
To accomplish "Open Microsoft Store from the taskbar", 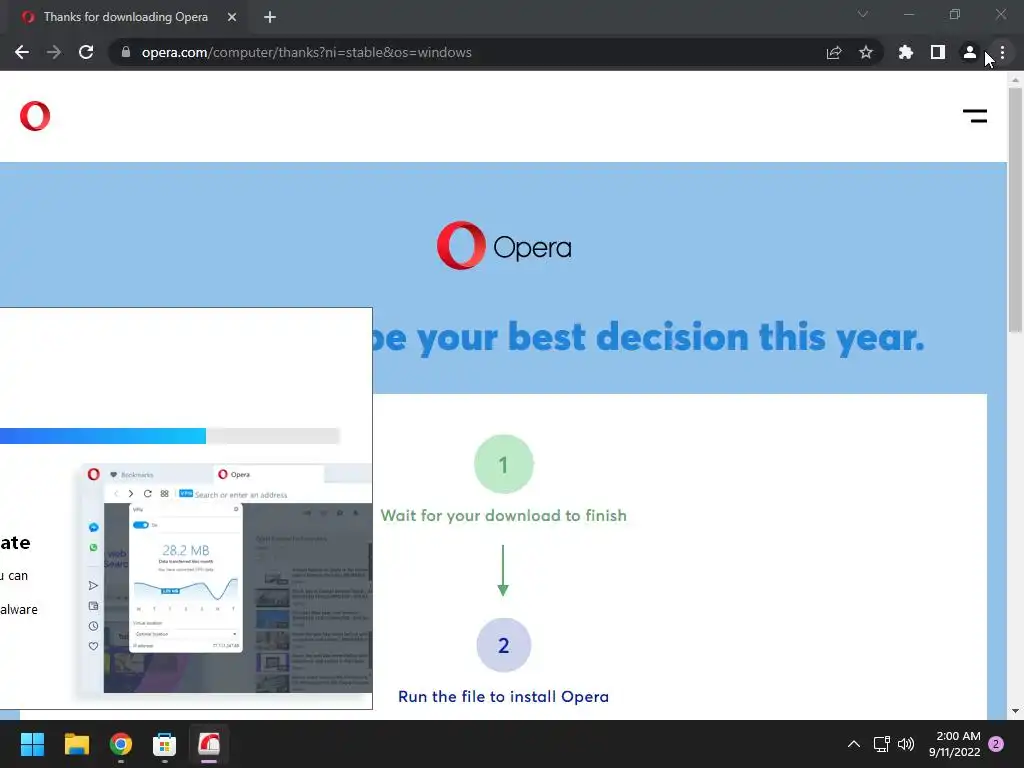I will pos(165,744).
